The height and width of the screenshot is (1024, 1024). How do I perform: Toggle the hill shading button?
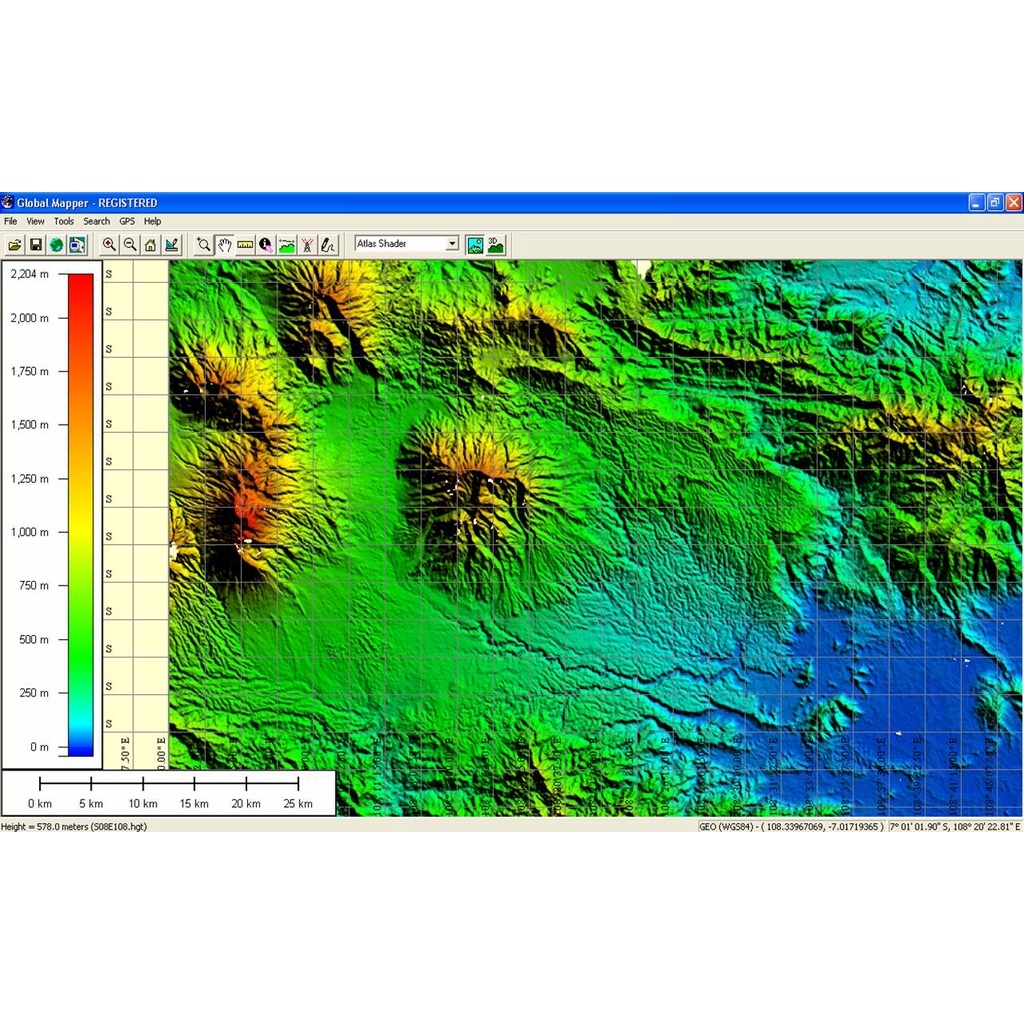click(x=475, y=245)
